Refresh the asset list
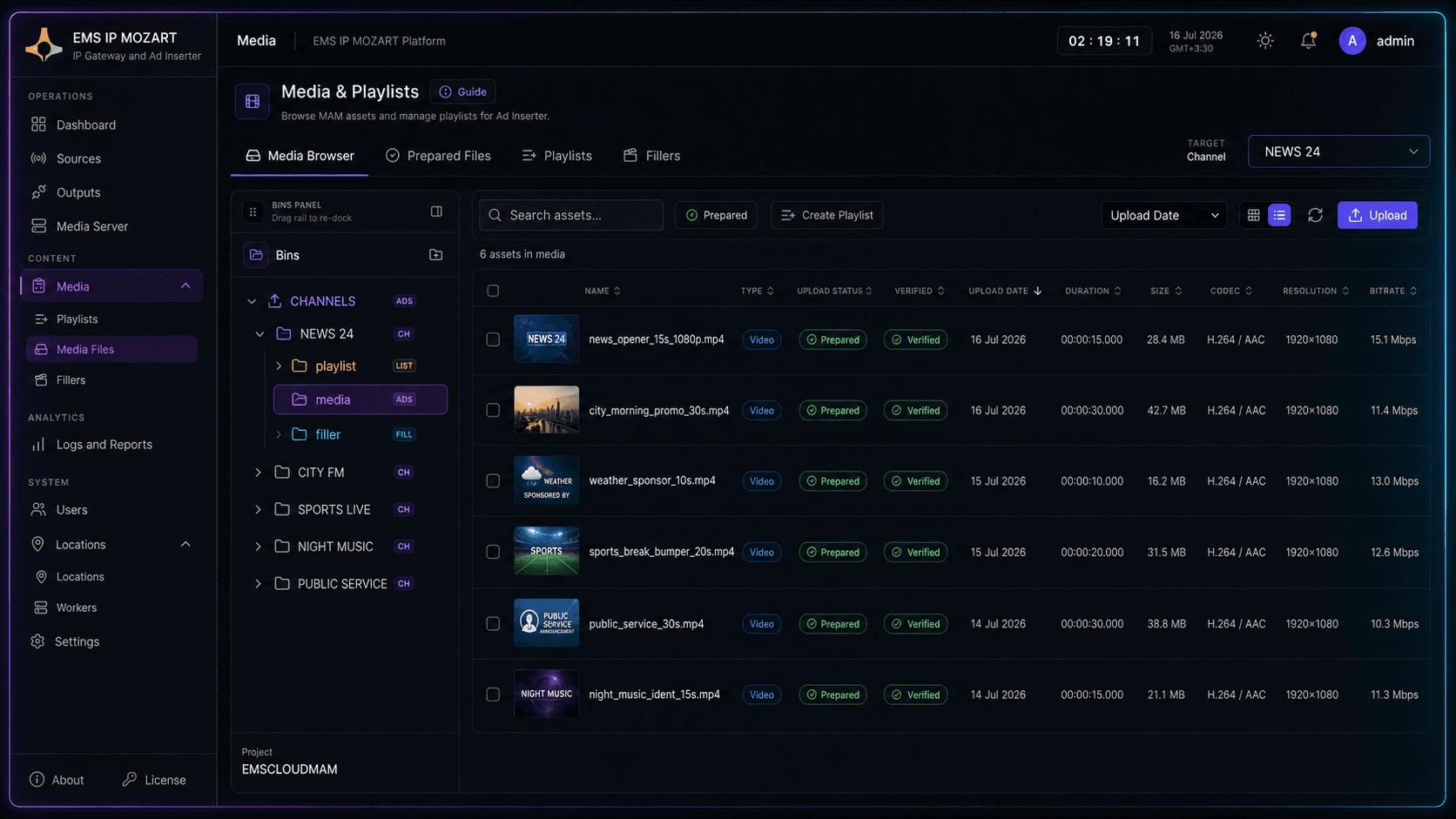1456x819 pixels. tap(1315, 215)
